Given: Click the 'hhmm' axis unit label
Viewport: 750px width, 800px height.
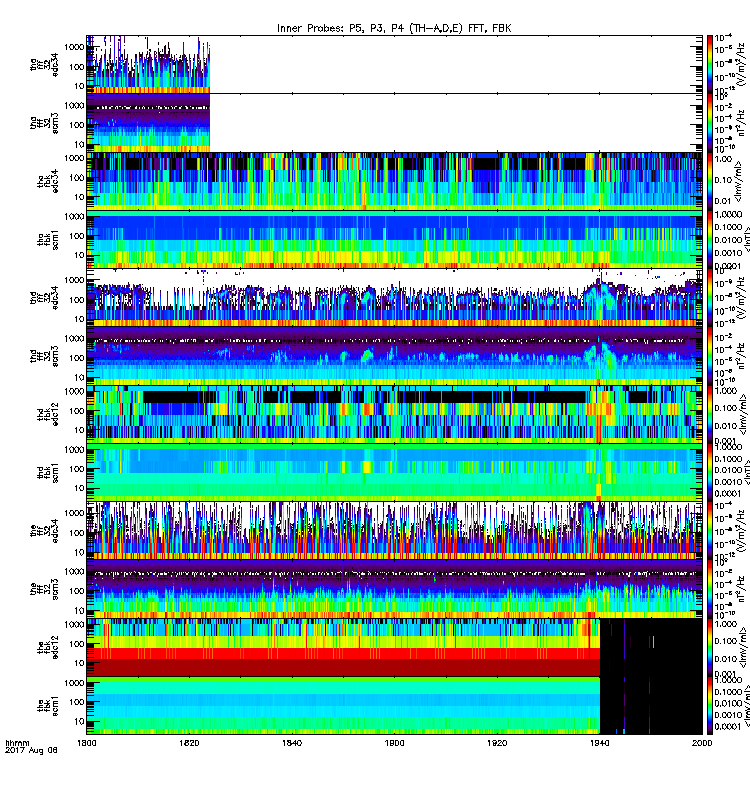Looking at the screenshot, I should [x=17, y=743].
